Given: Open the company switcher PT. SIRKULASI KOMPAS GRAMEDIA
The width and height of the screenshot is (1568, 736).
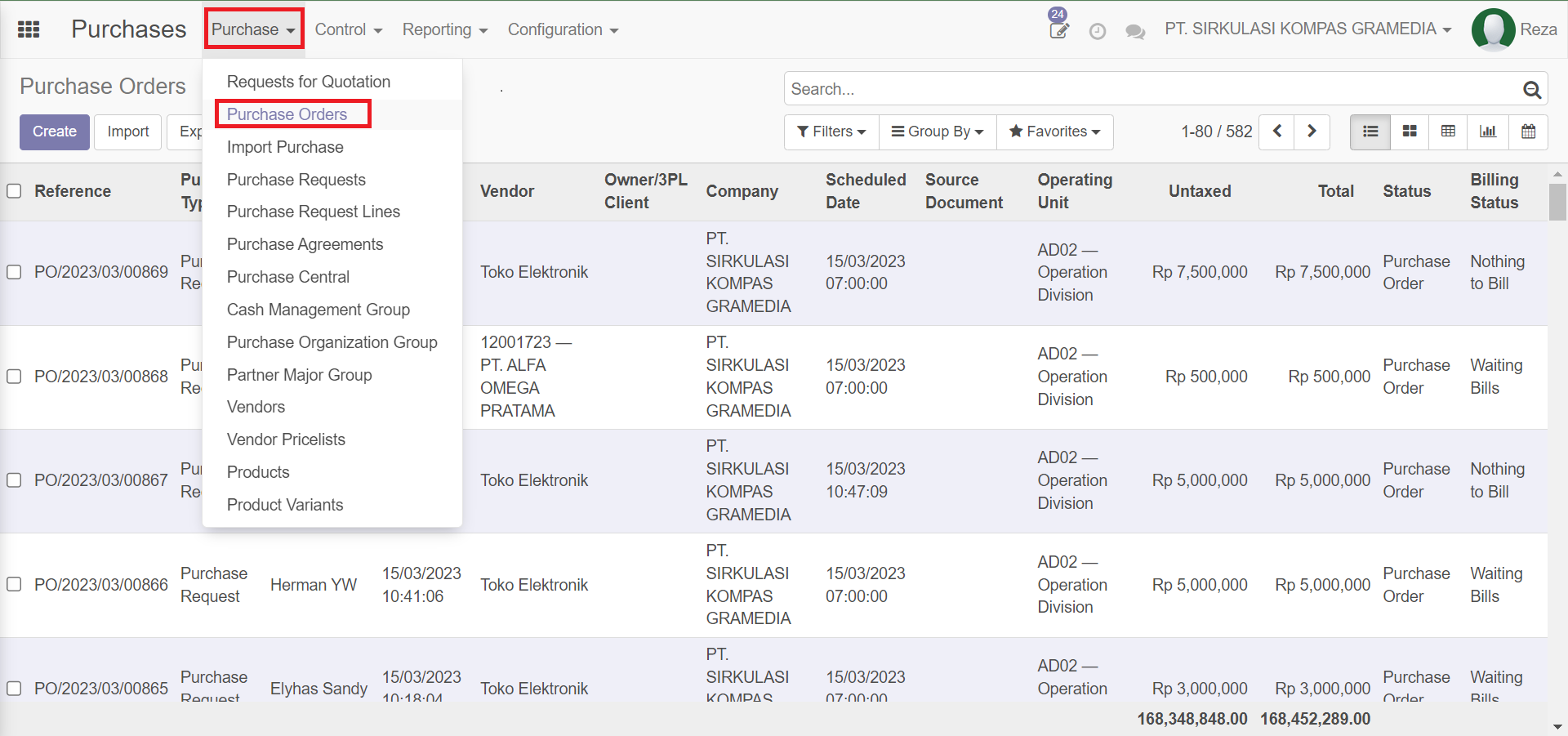Looking at the screenshot, I should [1307, 29].
